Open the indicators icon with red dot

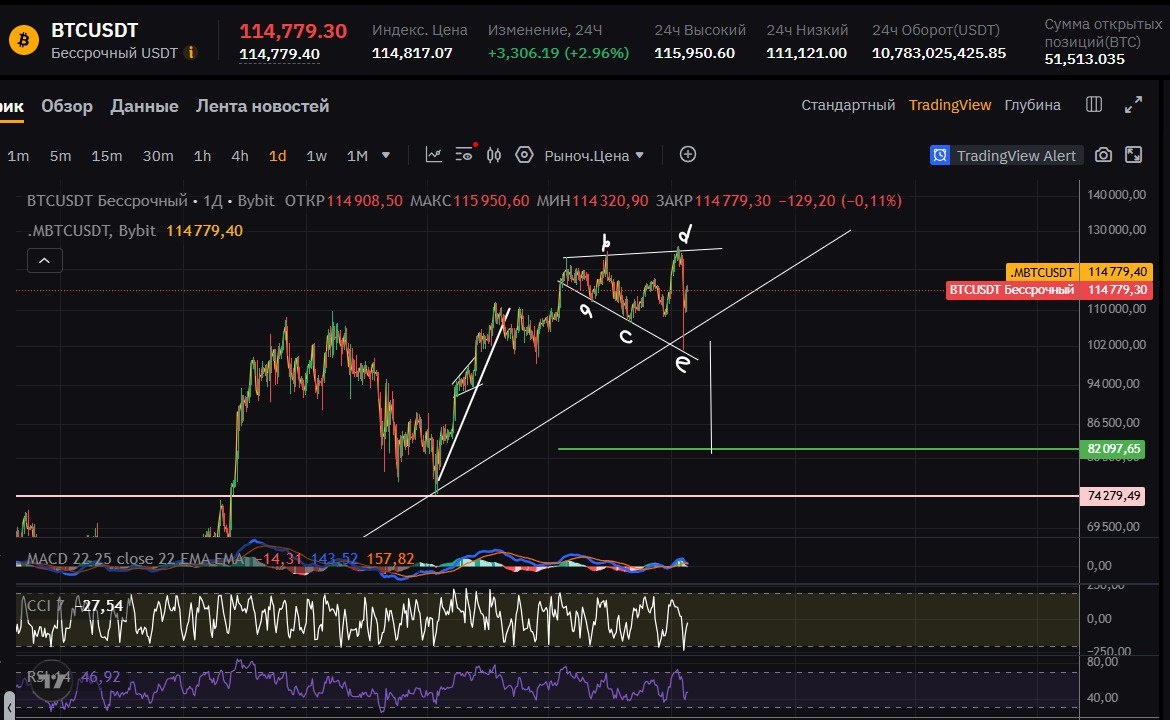(x=466, y=154)
